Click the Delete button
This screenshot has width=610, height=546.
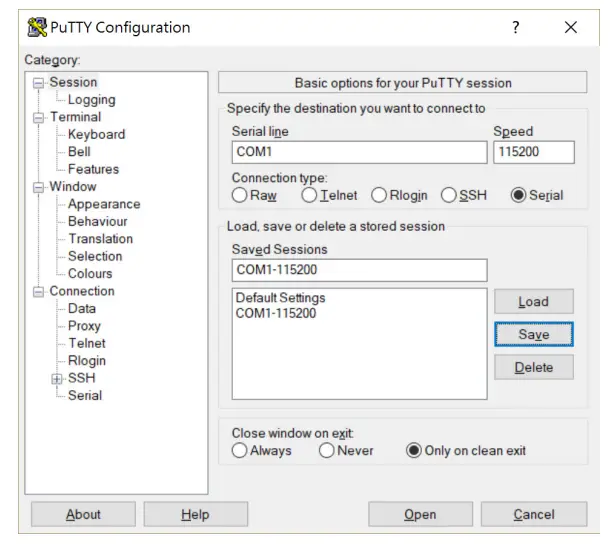pos(534,367)
